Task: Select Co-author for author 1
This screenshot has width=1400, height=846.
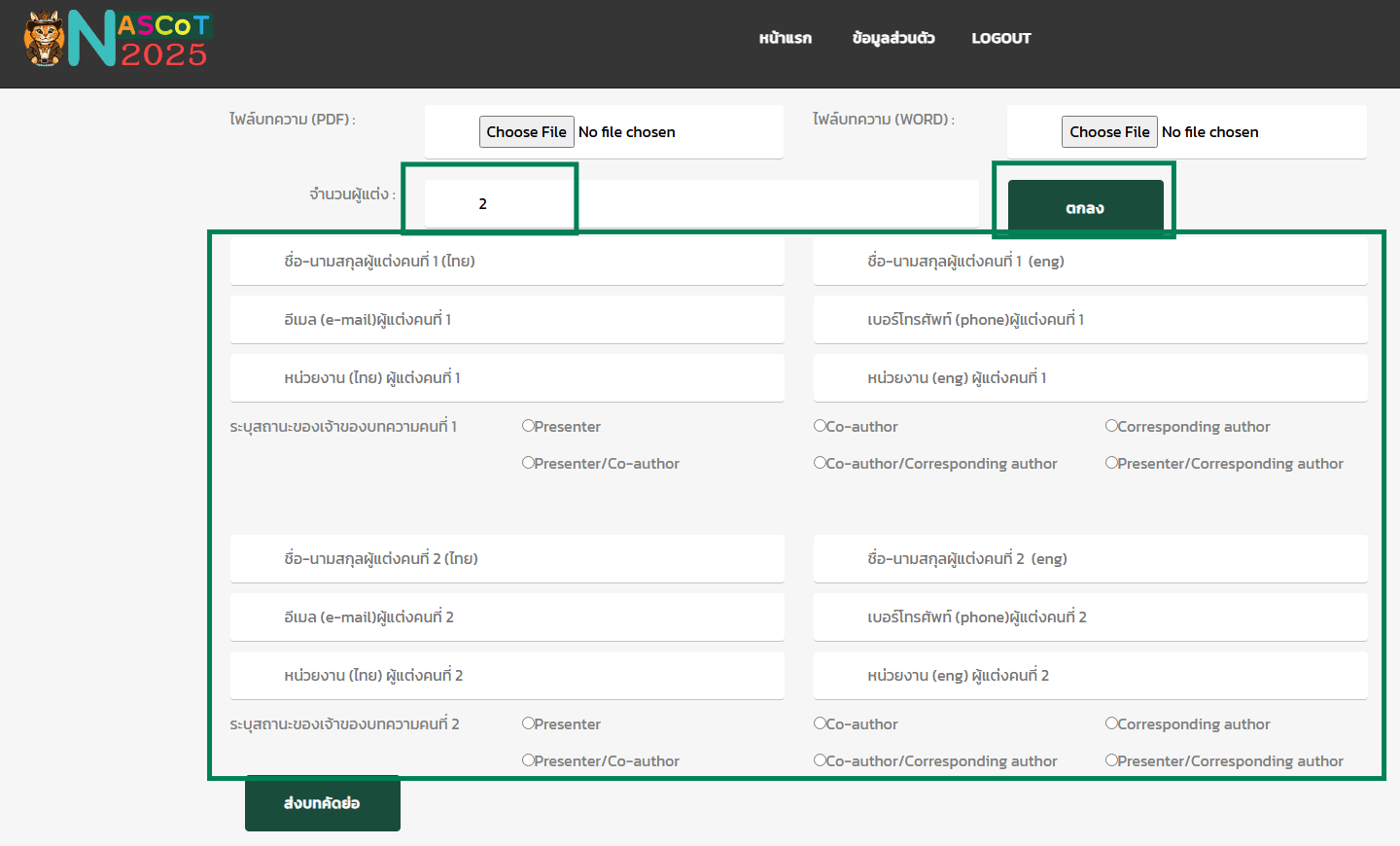Action: pyautogui.click(x=820, y=426)
